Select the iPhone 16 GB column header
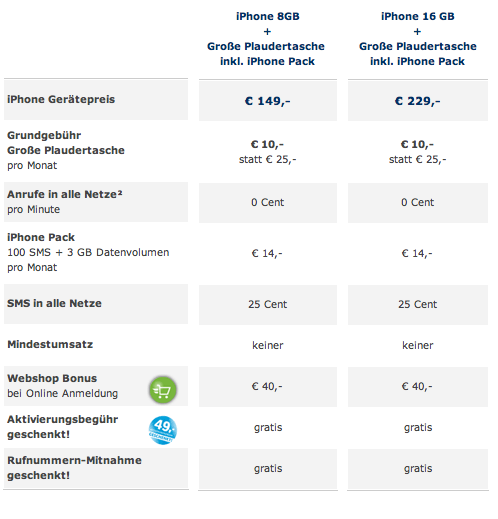 tap(418, 39)
